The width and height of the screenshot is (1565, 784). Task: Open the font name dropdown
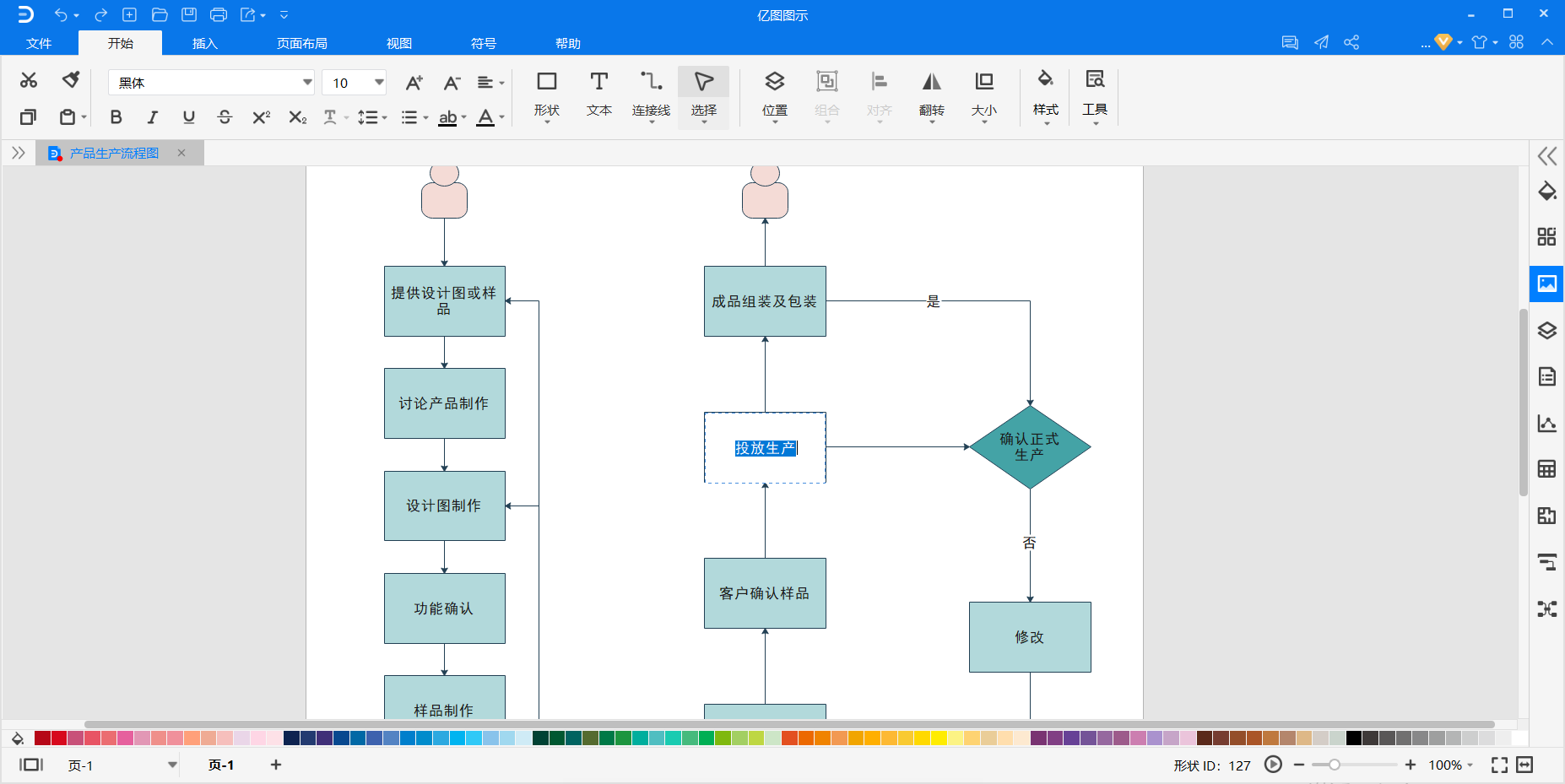pyautogui.click(x=307, y=83)
